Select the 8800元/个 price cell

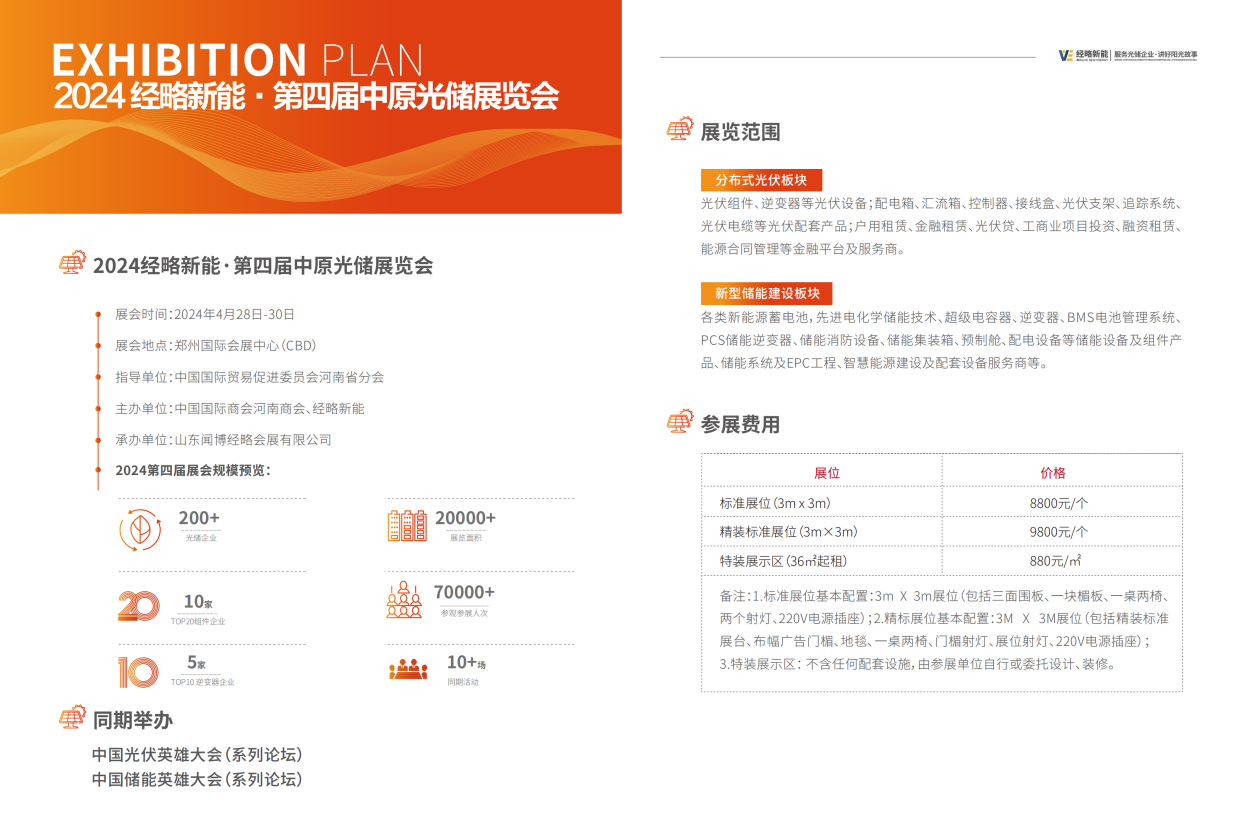(1058, 503)
